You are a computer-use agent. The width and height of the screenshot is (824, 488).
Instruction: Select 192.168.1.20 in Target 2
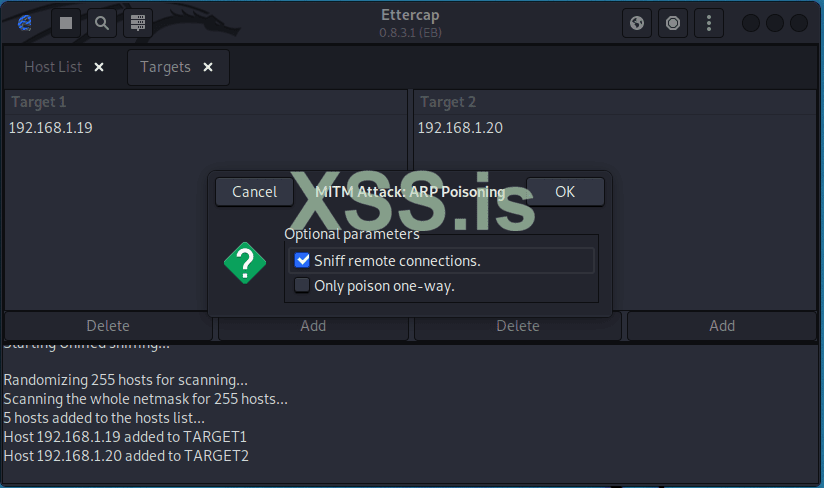(460, 128)
